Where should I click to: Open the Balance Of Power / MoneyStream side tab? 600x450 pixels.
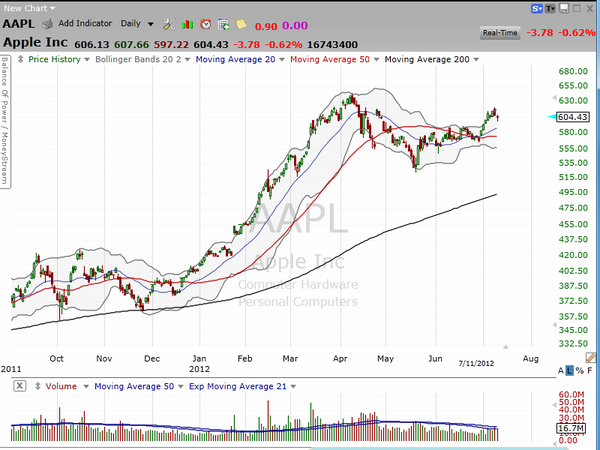[5, 121]
